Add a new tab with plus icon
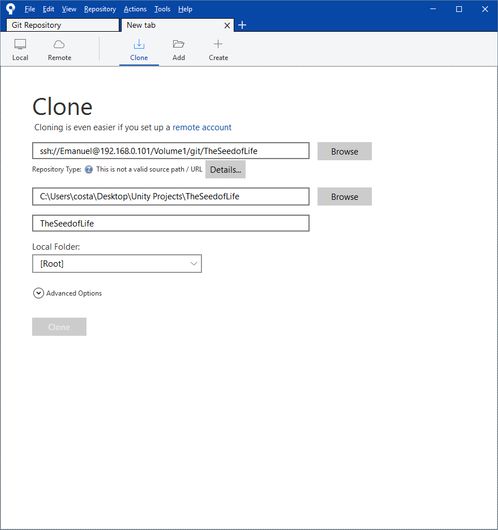 [242, 25]
